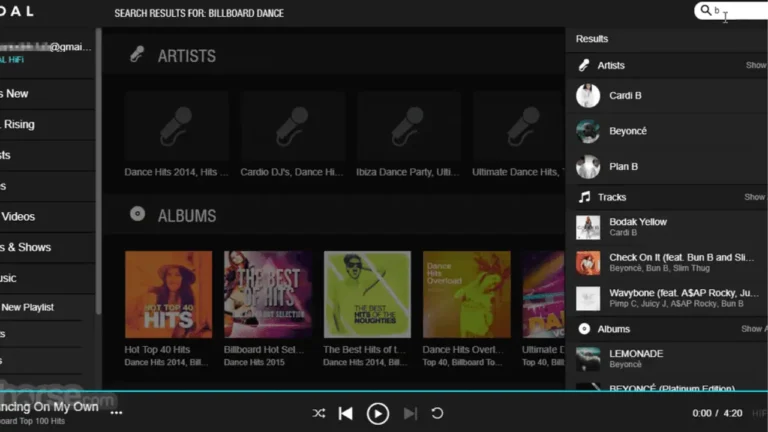This screenshot has height=432, width=768.
Task: Open Cardi B artist result
Action: [x=667, y=96]
